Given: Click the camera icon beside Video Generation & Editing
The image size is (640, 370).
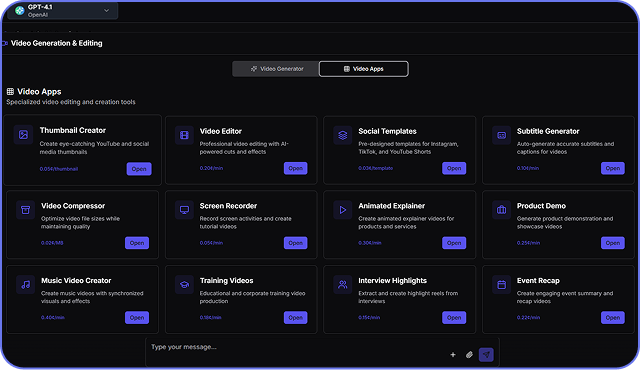Looking at the screenshot, I should pos(5,43).
